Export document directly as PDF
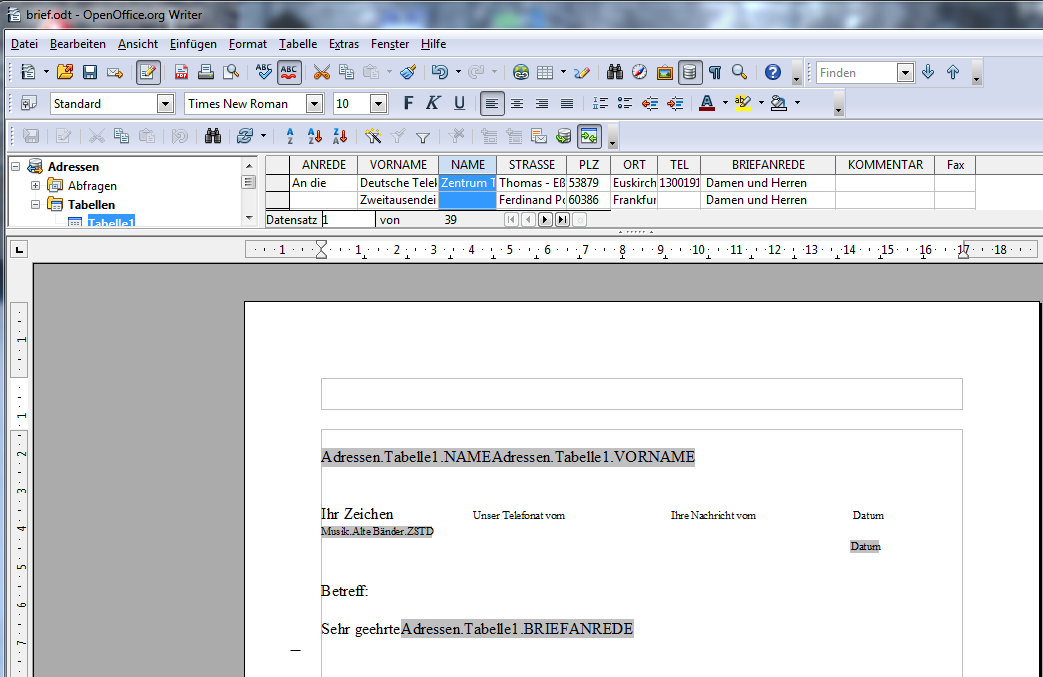Screen dimensions: 1043x677 click(181, 72)
